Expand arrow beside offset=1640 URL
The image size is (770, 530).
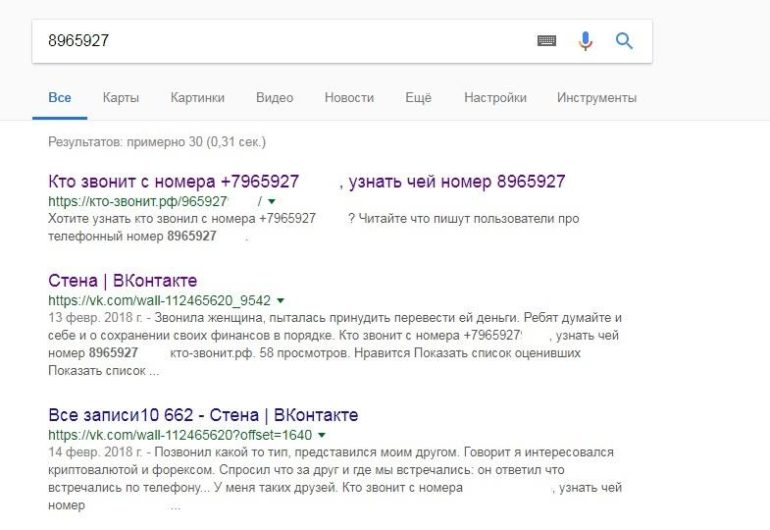point(322,435)
